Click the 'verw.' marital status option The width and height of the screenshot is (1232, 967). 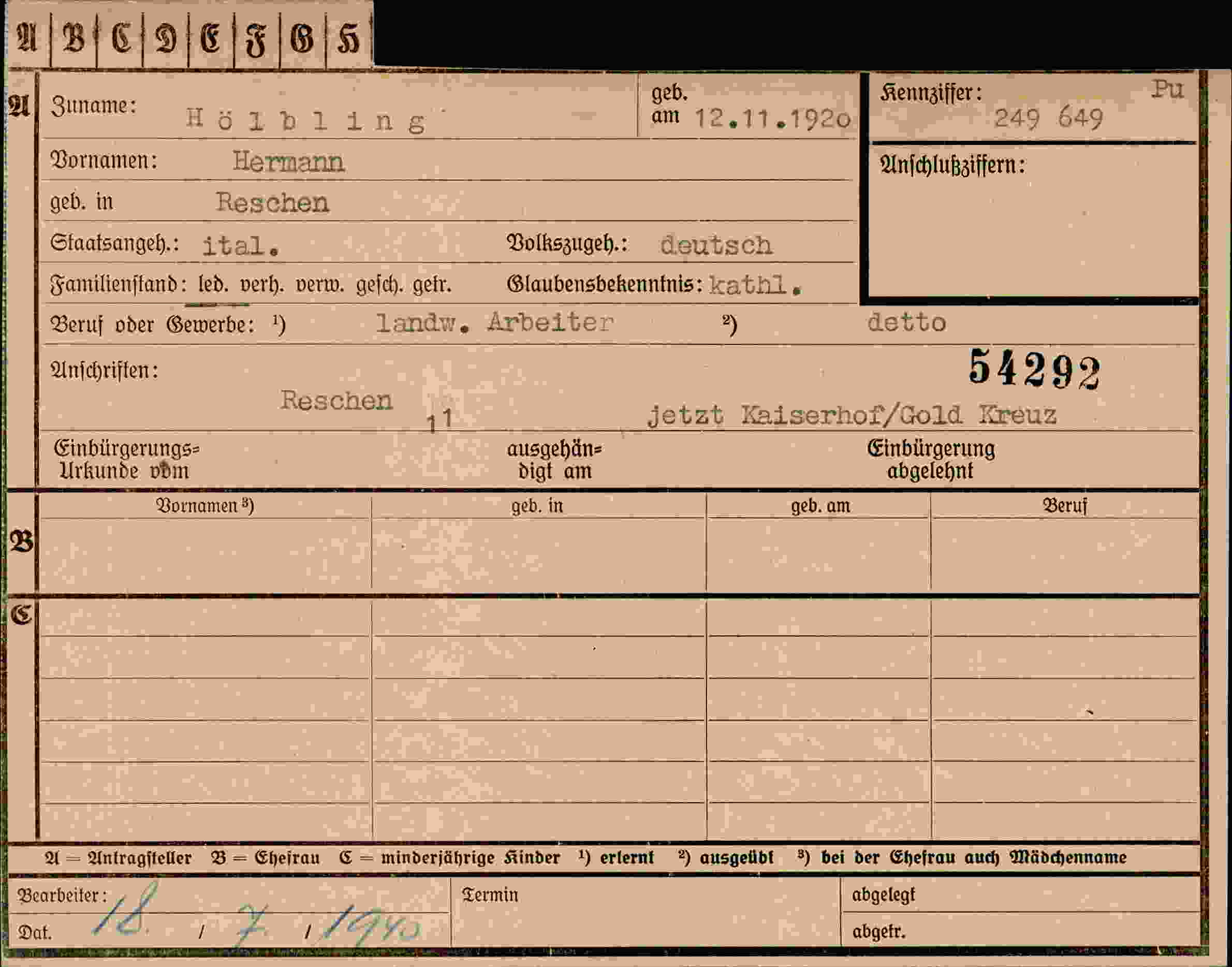point(320,284)
